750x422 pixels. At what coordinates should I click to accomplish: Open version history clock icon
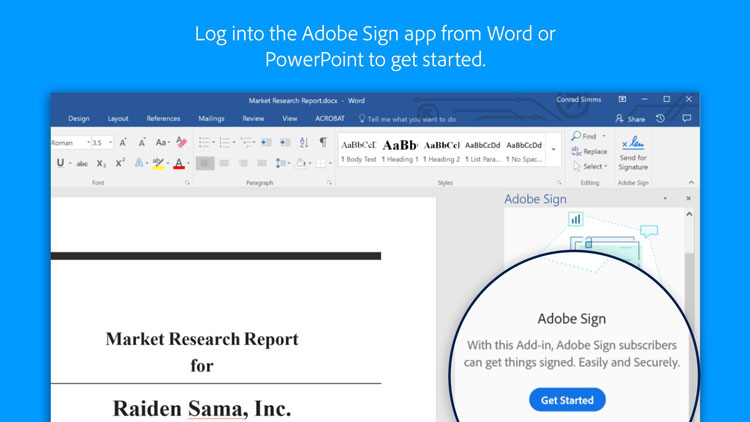[661, 118]
